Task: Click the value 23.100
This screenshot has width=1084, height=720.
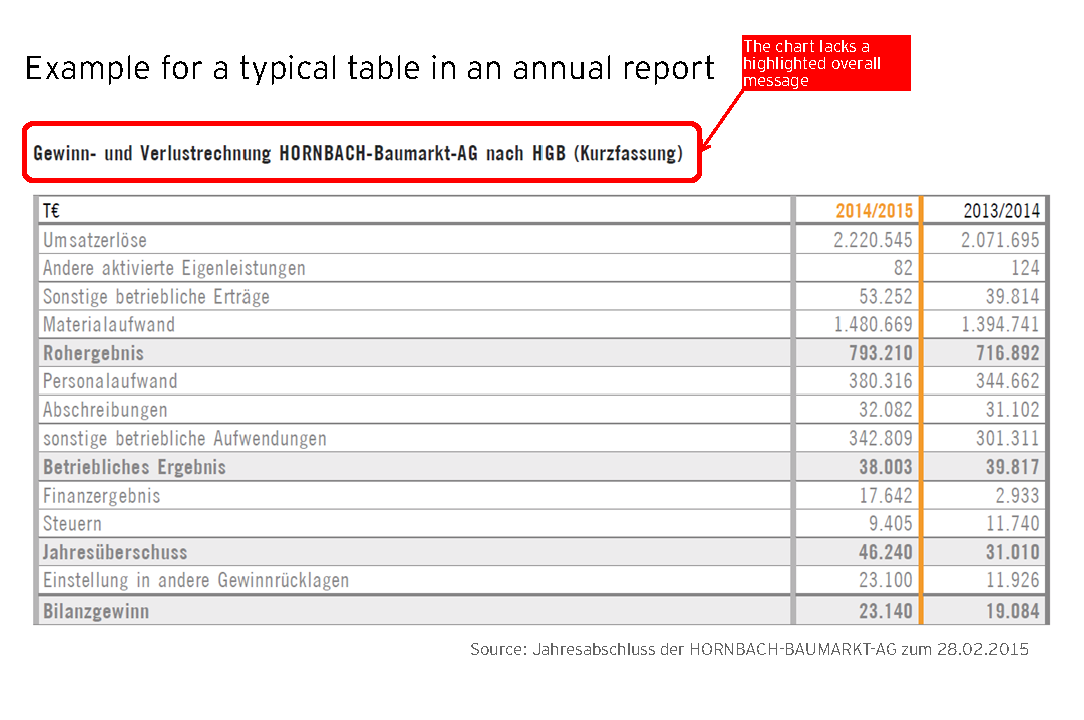Action: click(x=886, y=580)
